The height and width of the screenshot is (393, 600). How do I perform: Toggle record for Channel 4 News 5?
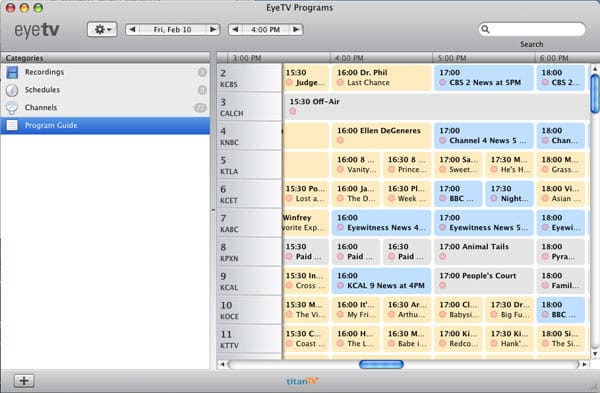443,140
